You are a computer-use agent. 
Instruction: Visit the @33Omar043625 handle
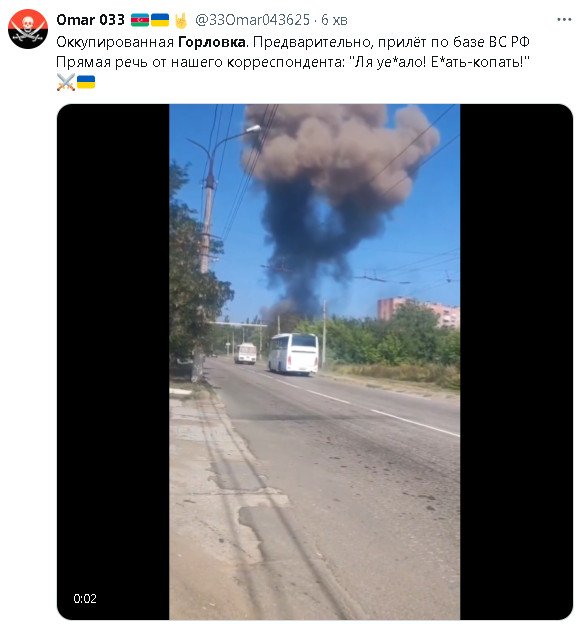point(252,20)
